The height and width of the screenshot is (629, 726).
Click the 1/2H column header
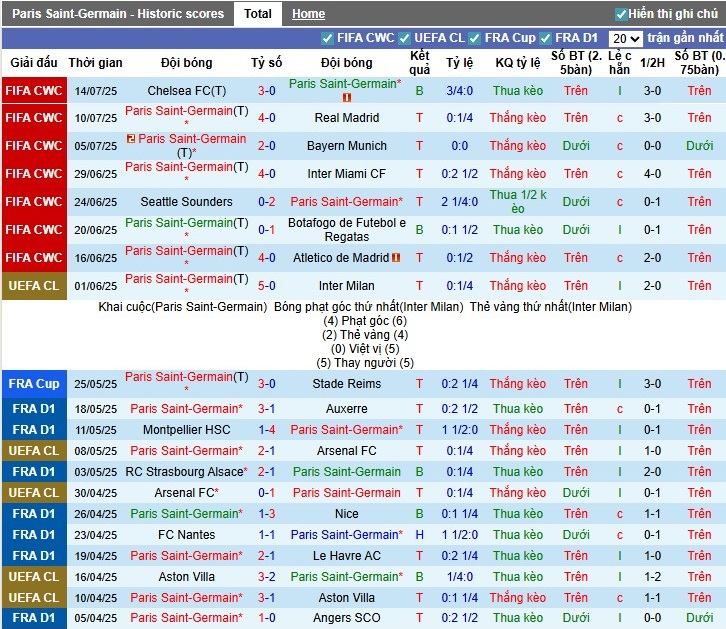652,62
